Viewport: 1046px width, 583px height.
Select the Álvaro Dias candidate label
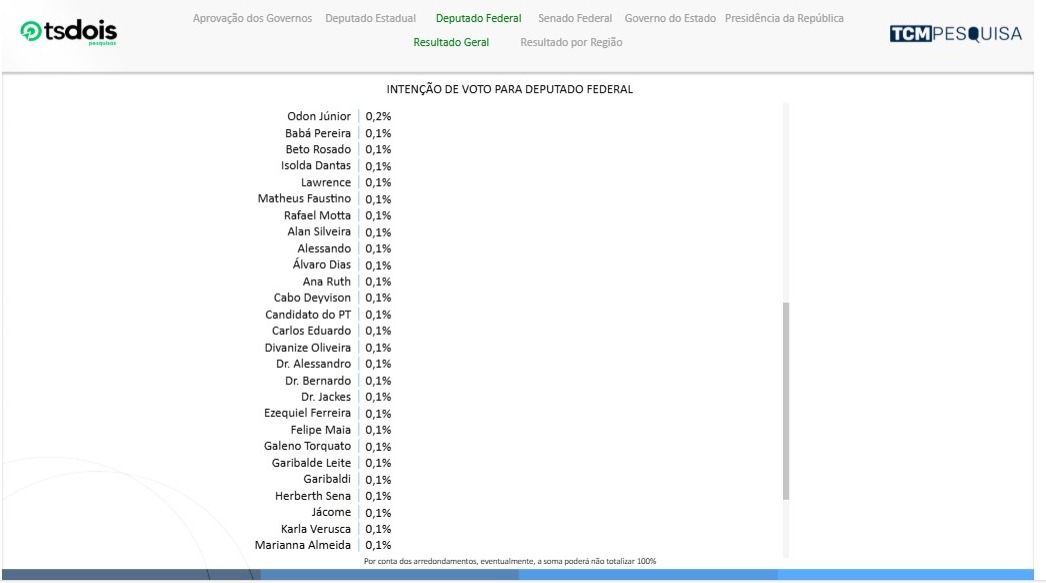[x=322, y=265]
